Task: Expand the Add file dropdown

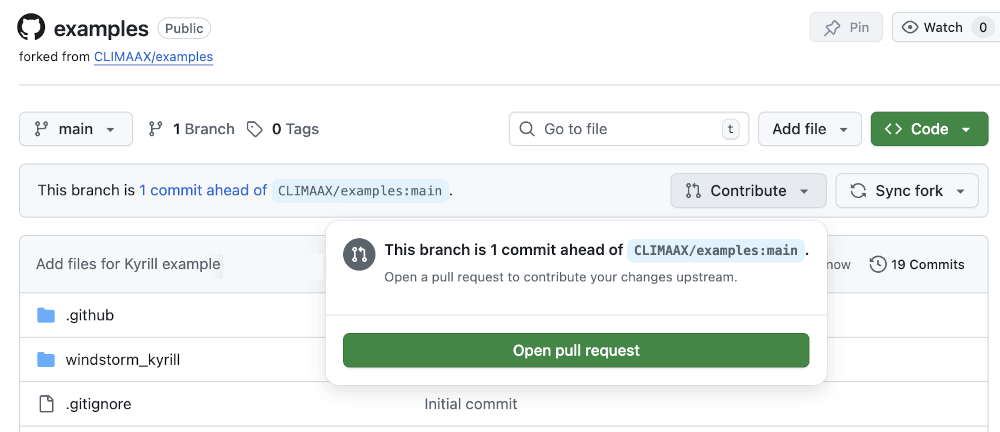Action: [809, 129]
